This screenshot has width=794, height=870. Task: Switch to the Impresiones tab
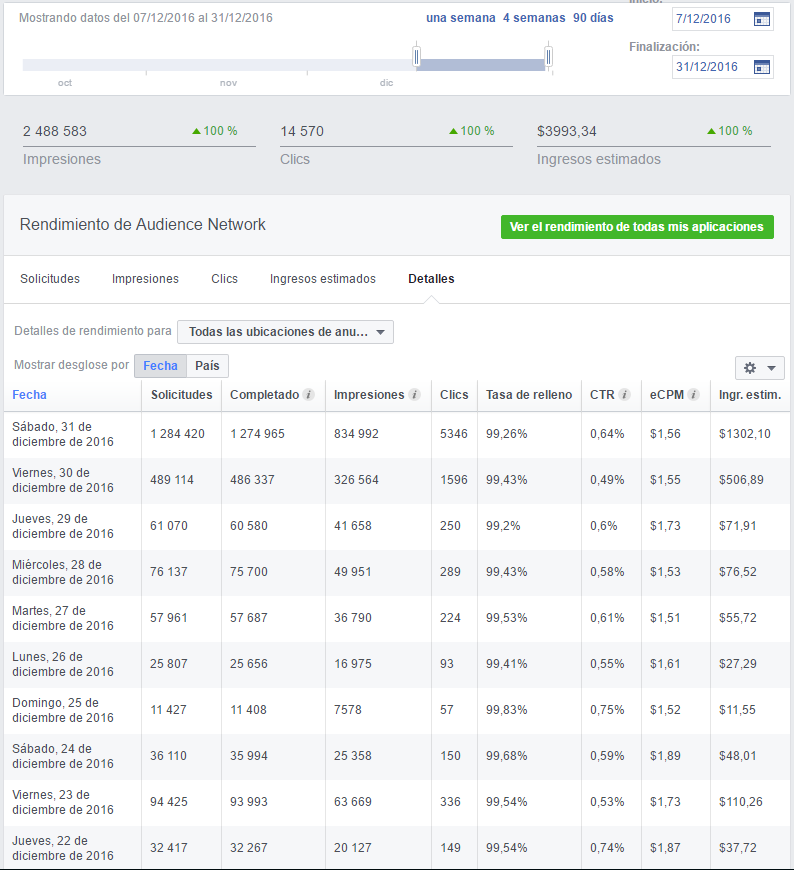tap(145, 279)
